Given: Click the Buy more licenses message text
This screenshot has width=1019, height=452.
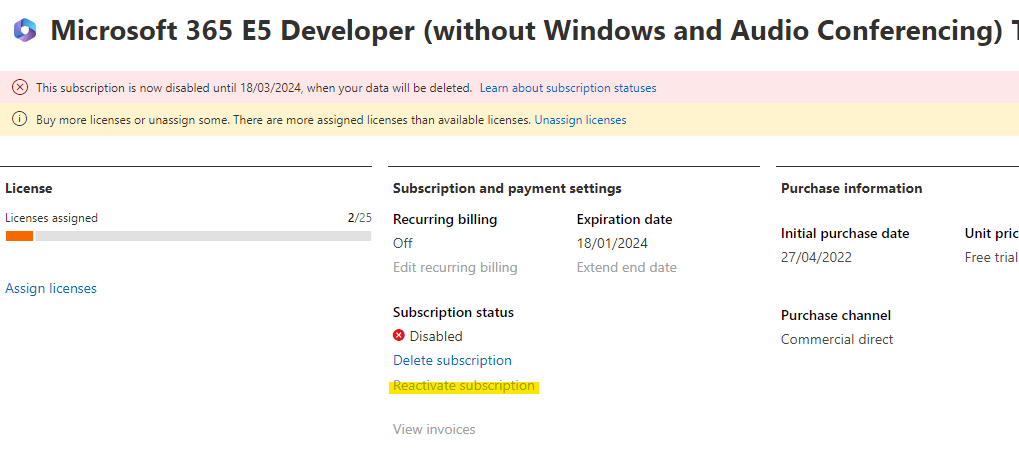Looking at the screenshot, I should click(x=283, y=119).
